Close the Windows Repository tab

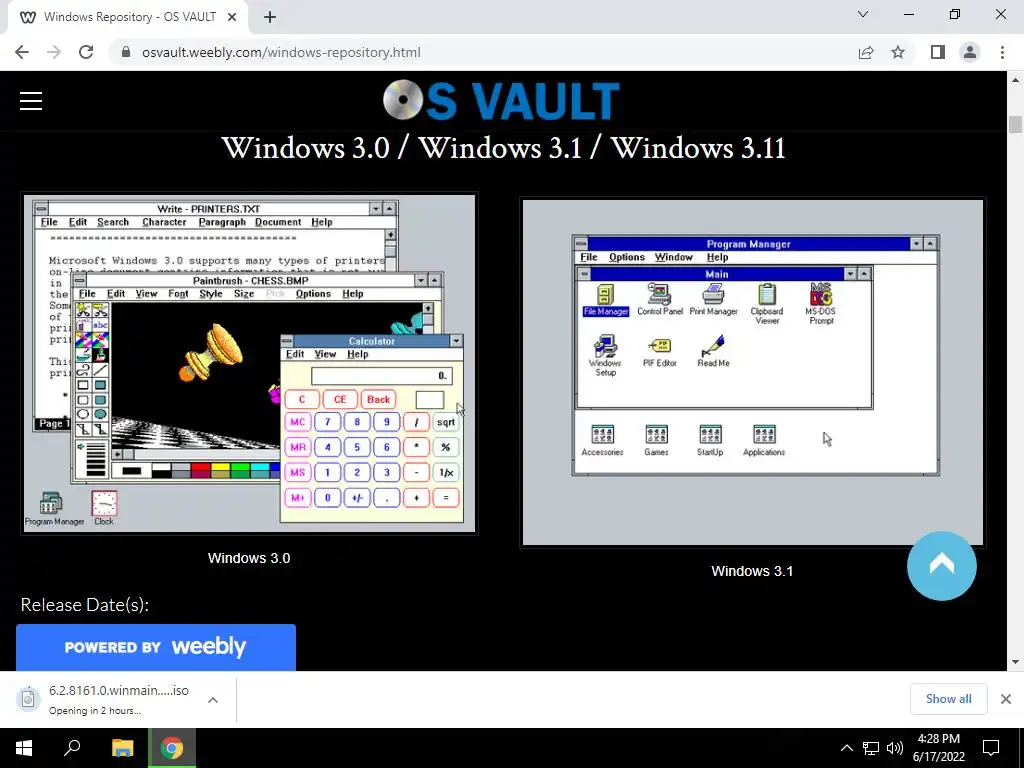[x=232, y=17]
